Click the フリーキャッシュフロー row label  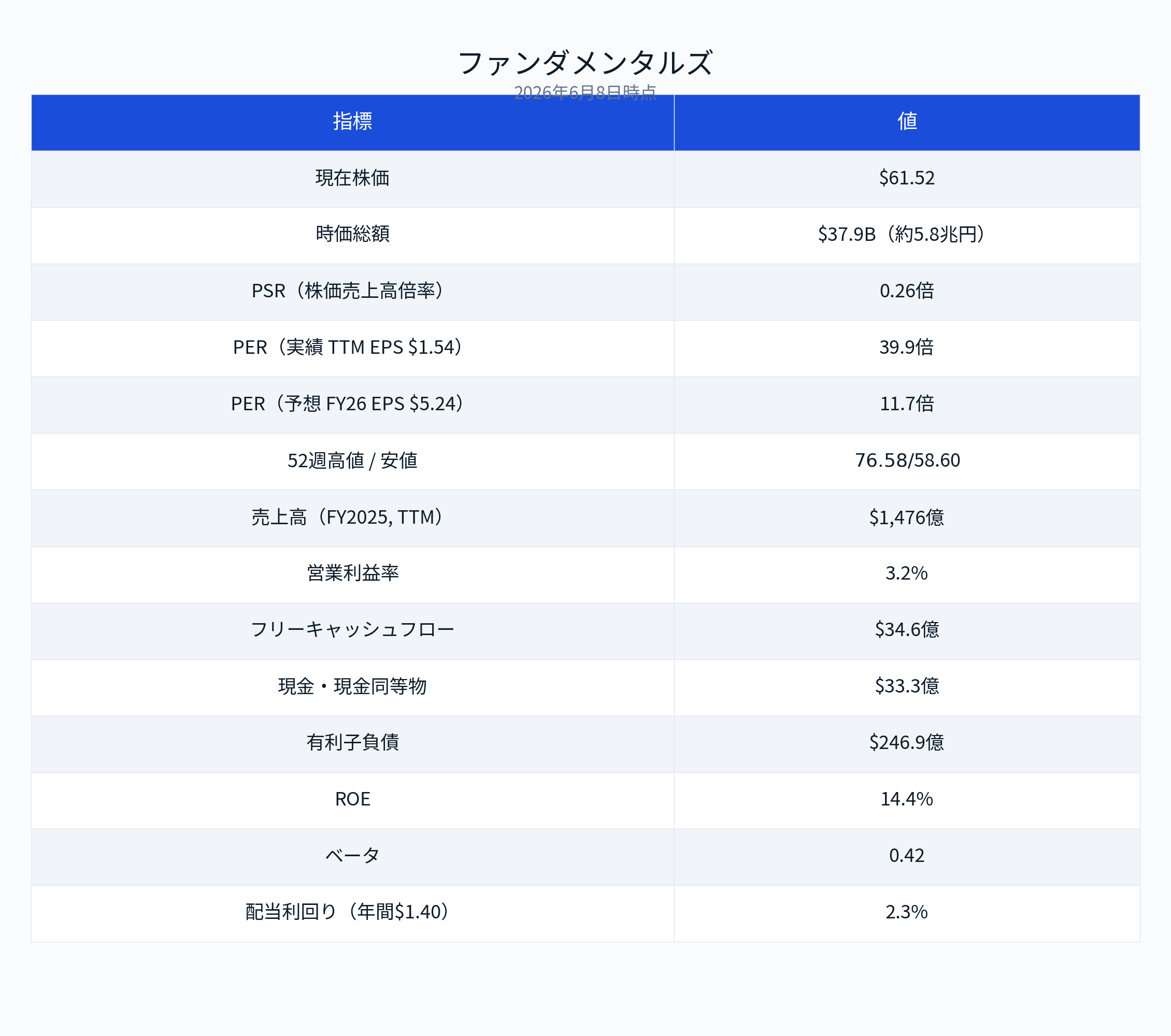coord(352,630)
